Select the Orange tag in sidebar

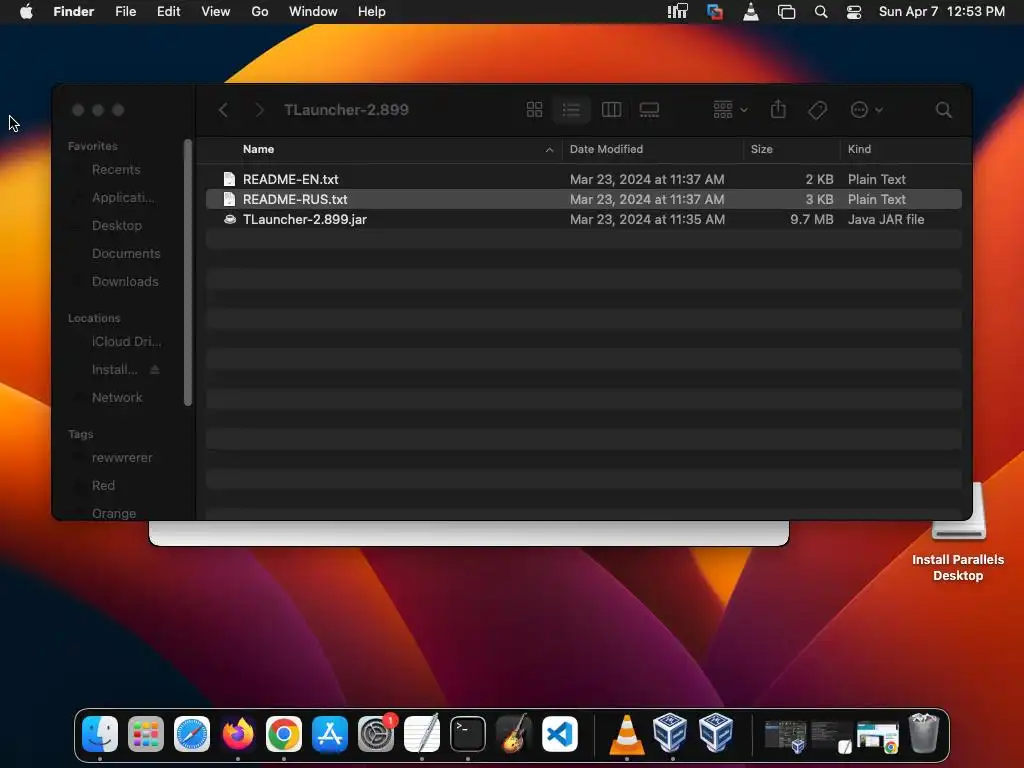tap(114, 513)
